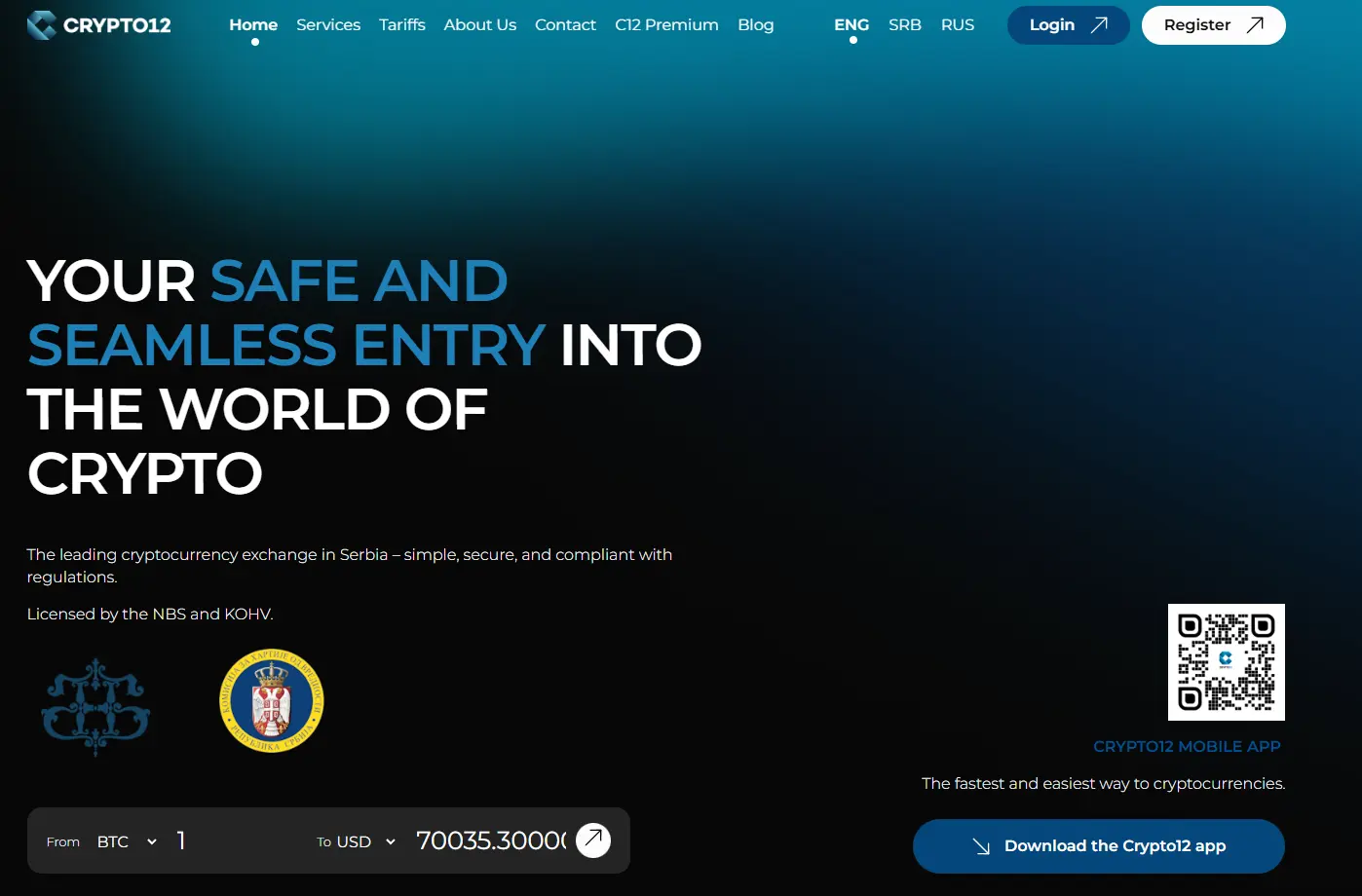Click the From amount input field

point(234,840)
